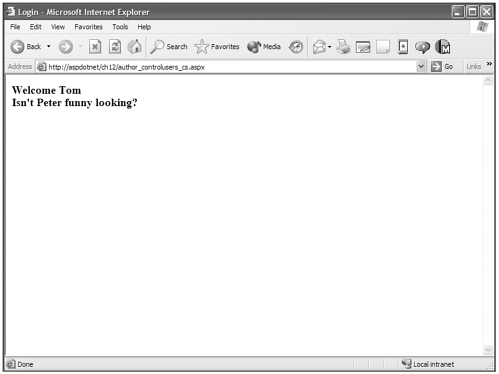Click the Edit page toolbar icon
This screenshot has width=499, height=374.
[363, 47]
